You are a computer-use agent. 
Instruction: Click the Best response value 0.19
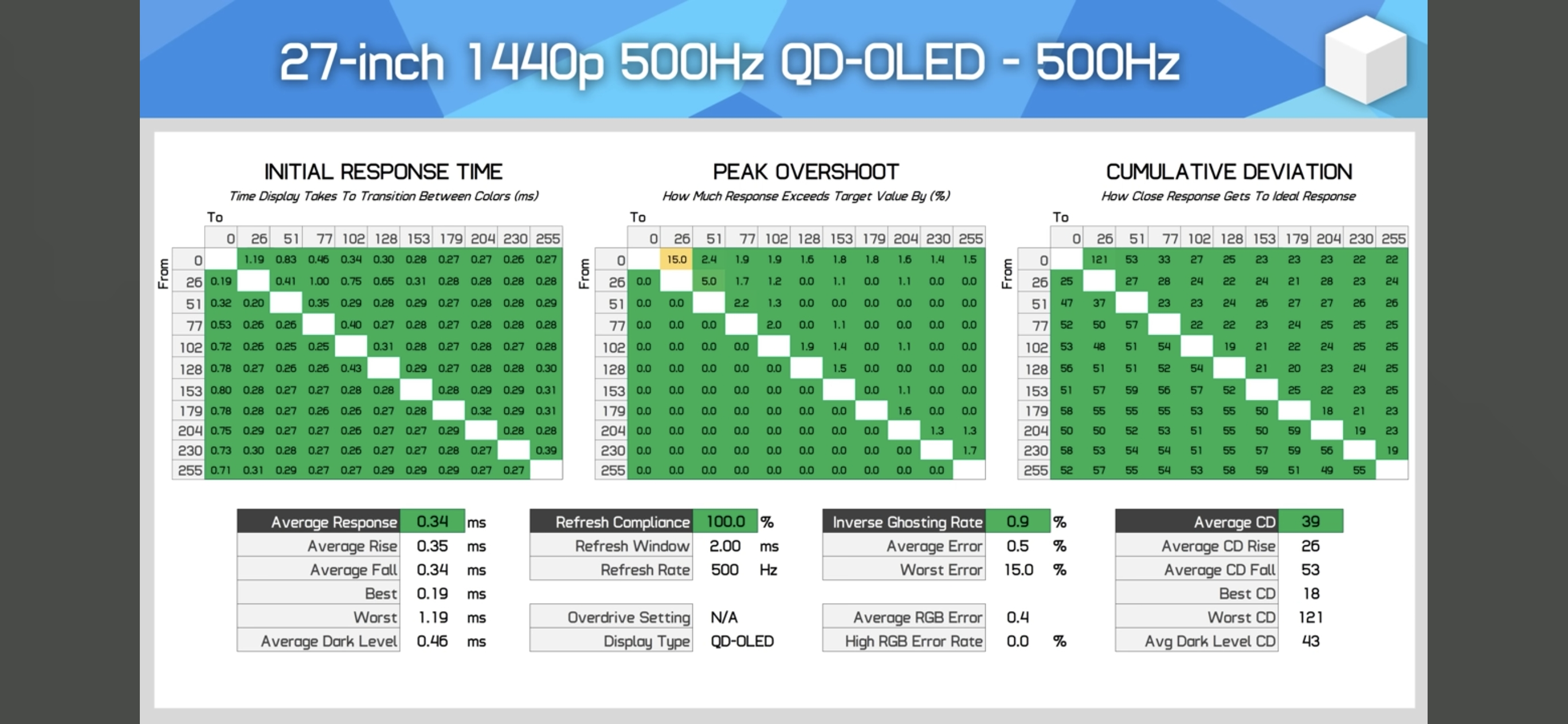point(432,593)
